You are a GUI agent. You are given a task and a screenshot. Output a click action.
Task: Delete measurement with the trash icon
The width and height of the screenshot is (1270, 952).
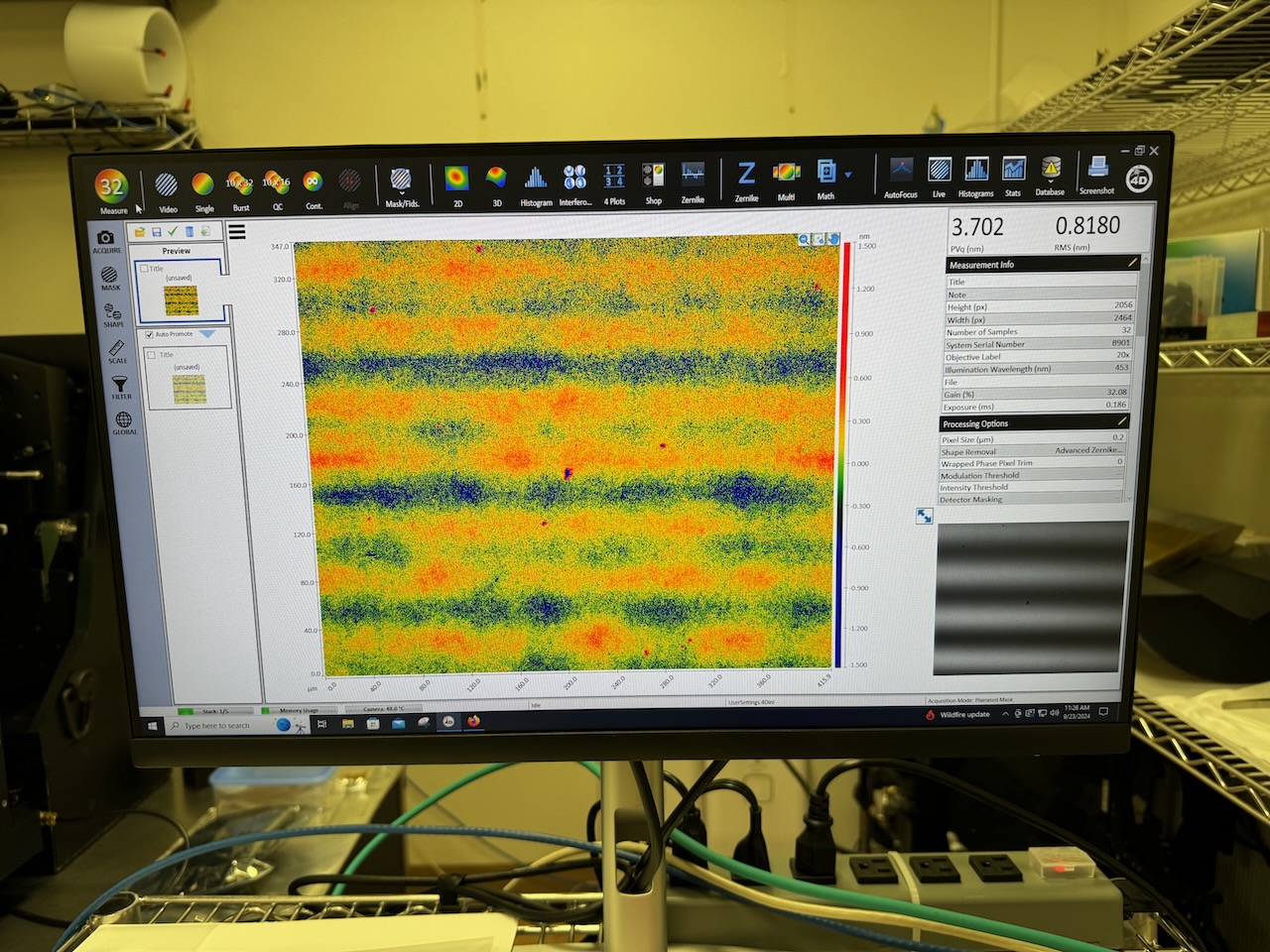(189, 231)
